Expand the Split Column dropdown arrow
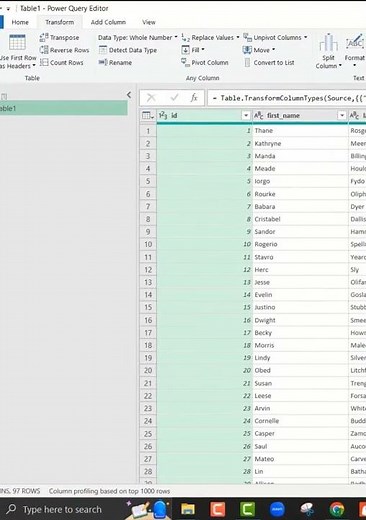The width and height of the screenshot is (366, 520). pos(340,66)
